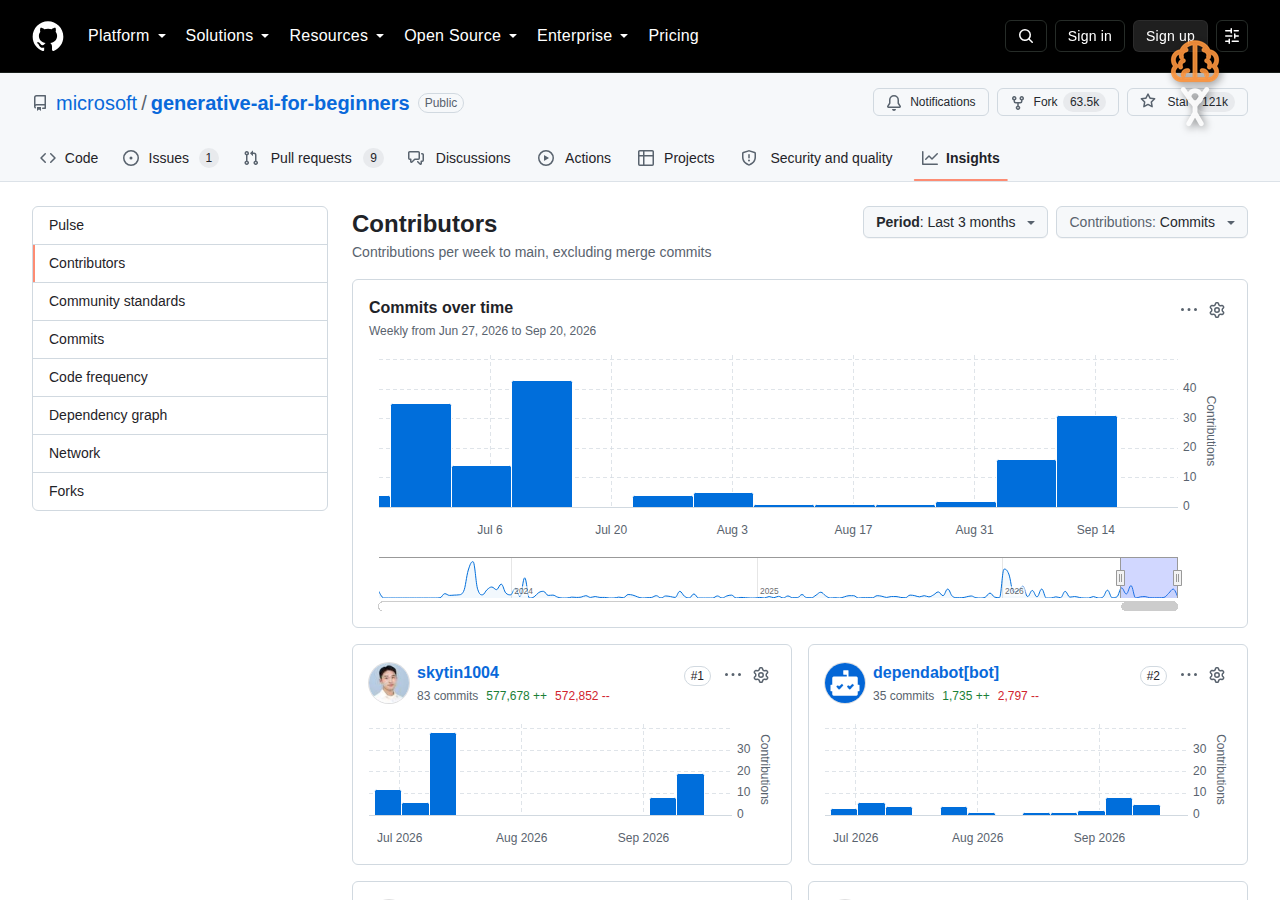Screen dimensions: 1280x900
Task: Switch to the Code tab
Action: (69, 158)
